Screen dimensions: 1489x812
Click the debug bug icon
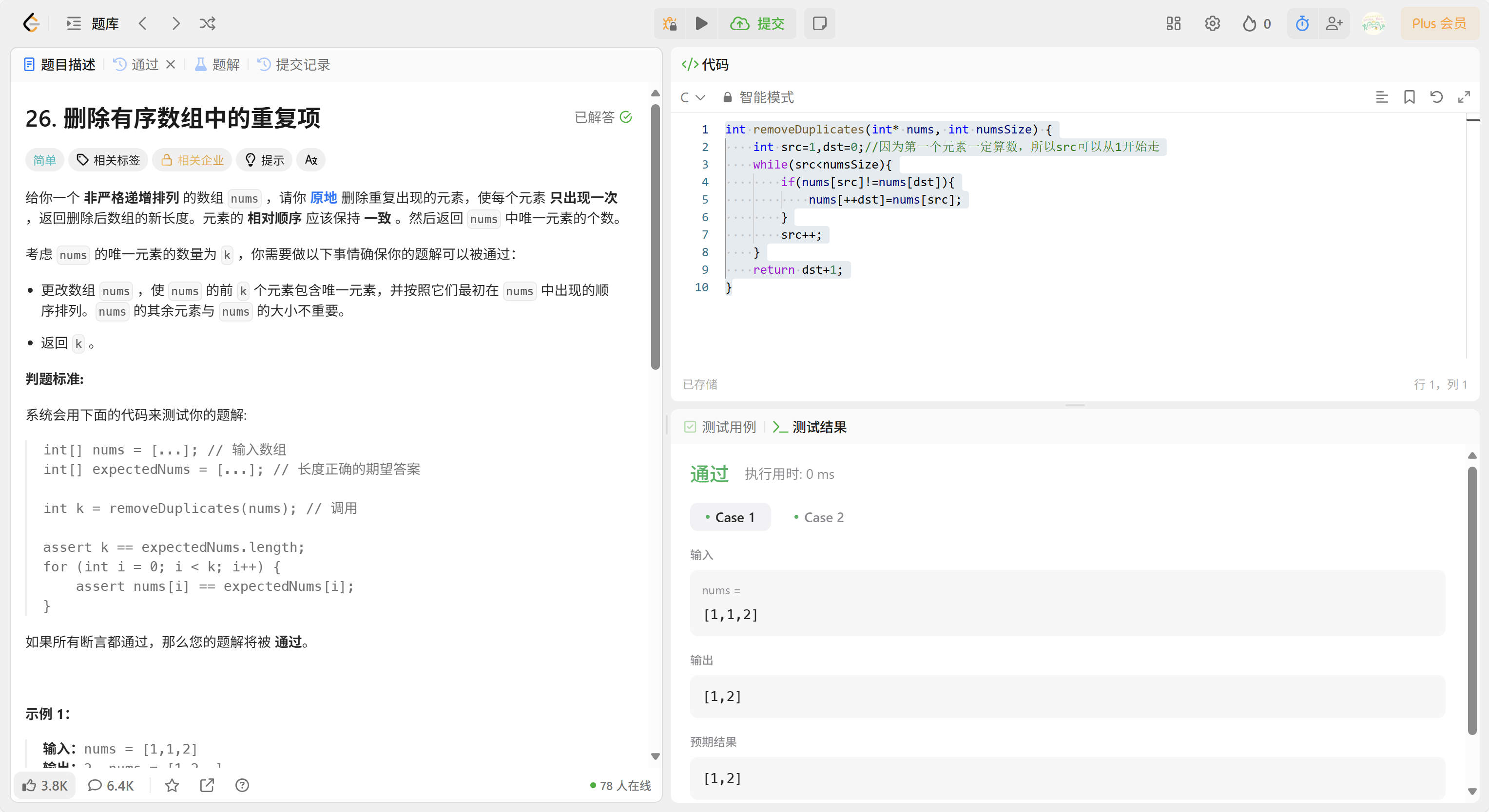670,24
